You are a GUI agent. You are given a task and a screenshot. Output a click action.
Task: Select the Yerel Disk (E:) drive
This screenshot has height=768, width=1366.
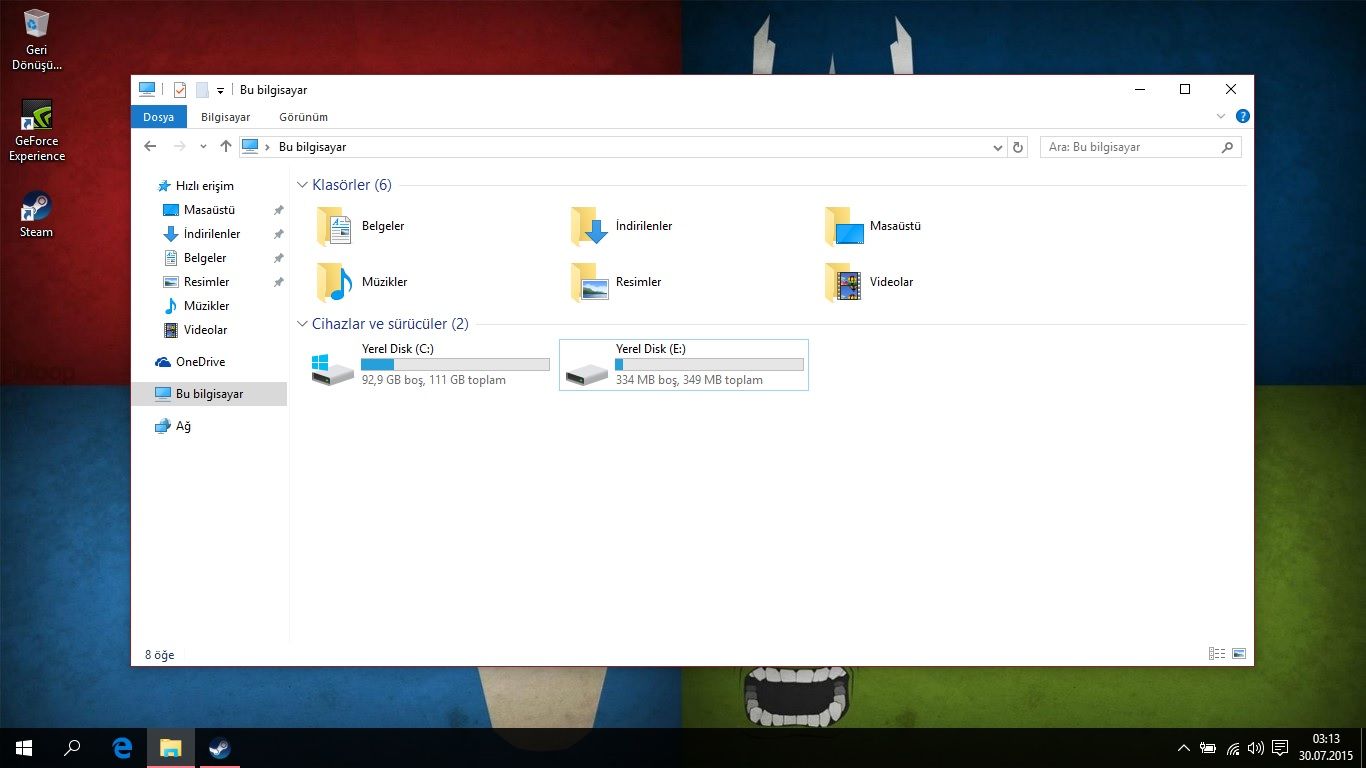pyautogui.click(x=684, y=365)
